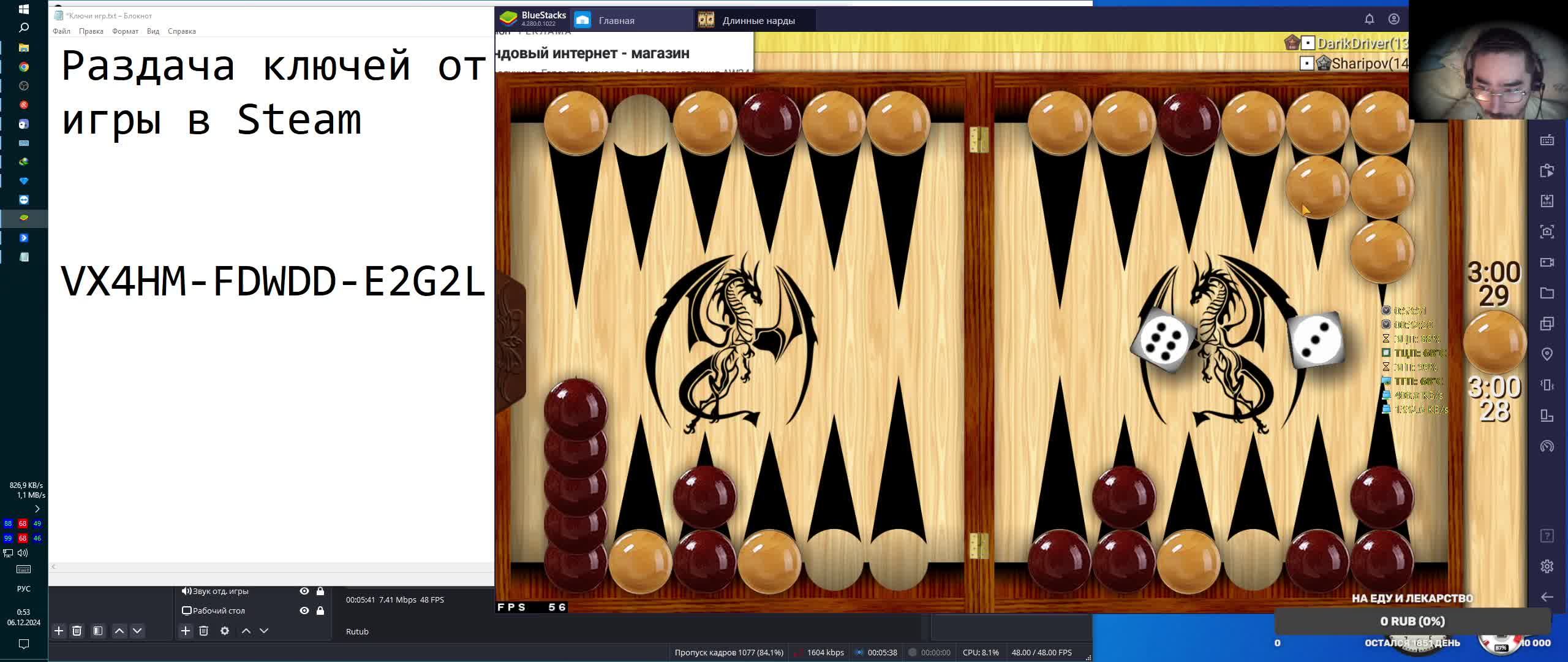Click the Главная tab in BlueStacks

click(620, 19)
